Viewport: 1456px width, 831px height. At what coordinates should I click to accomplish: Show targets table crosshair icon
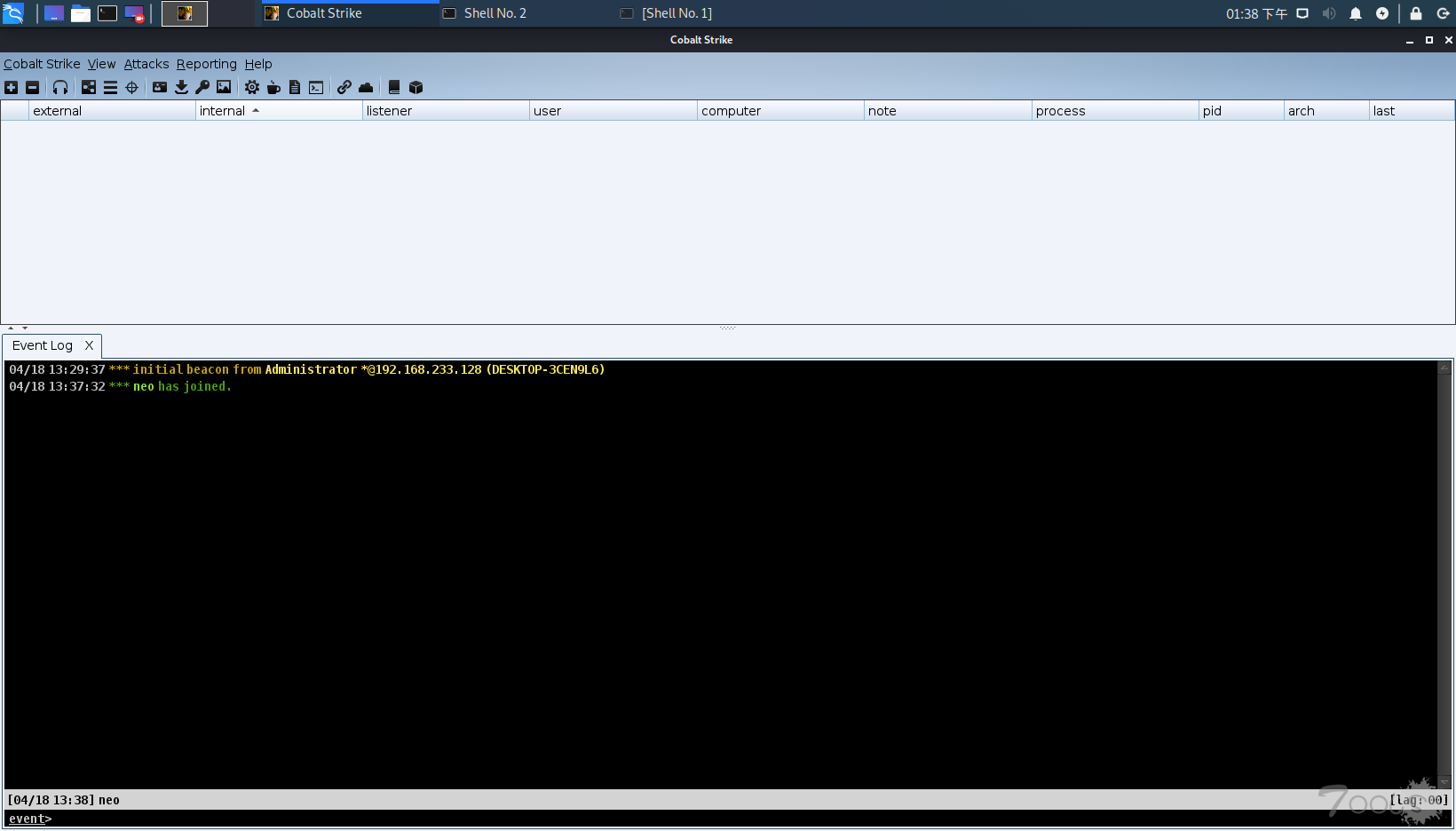coord(131,87)
